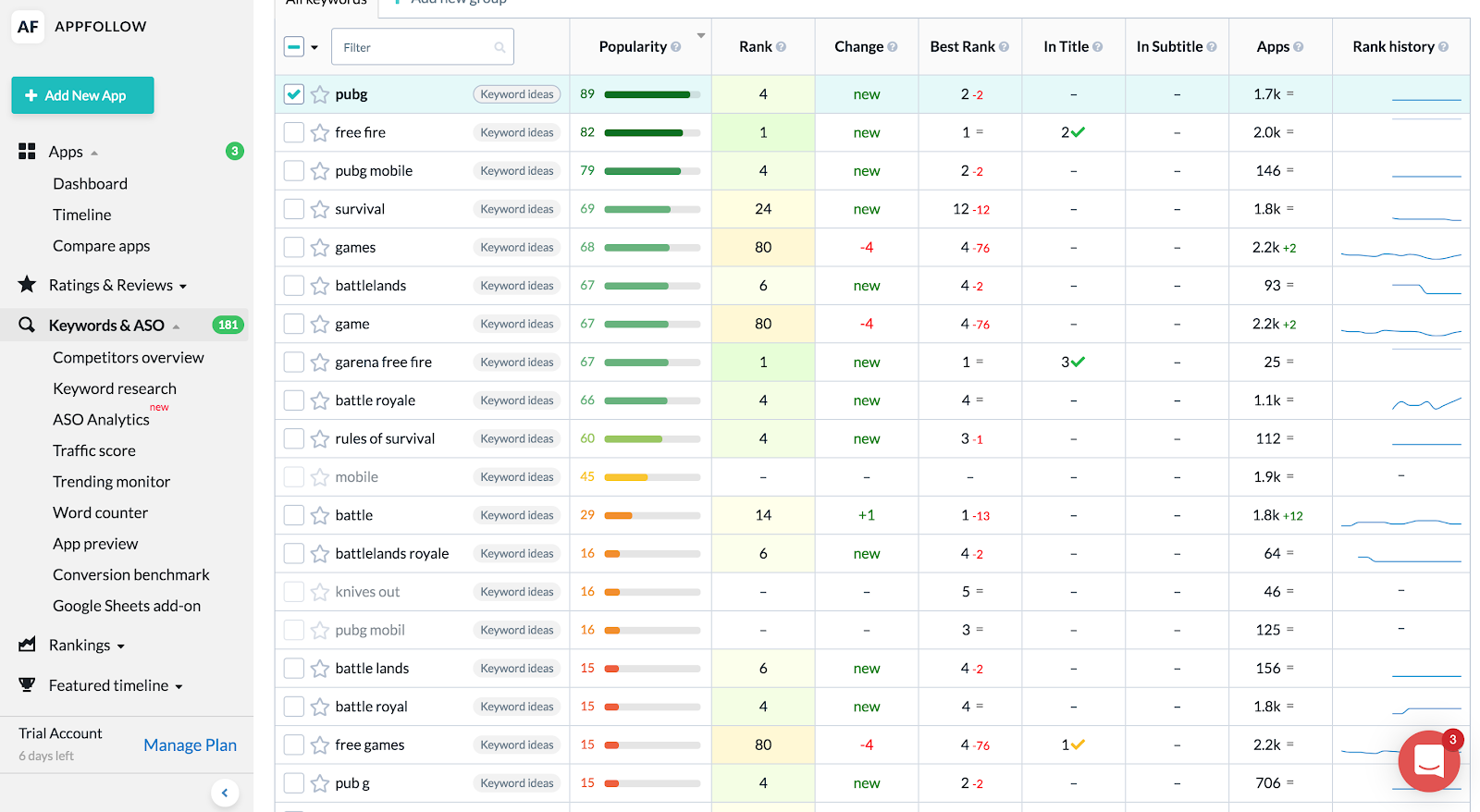The width and height of the screenshot is (1480, 812).
Task: Open the In Subtitle help icon
Action: (x=1212, y=47)
